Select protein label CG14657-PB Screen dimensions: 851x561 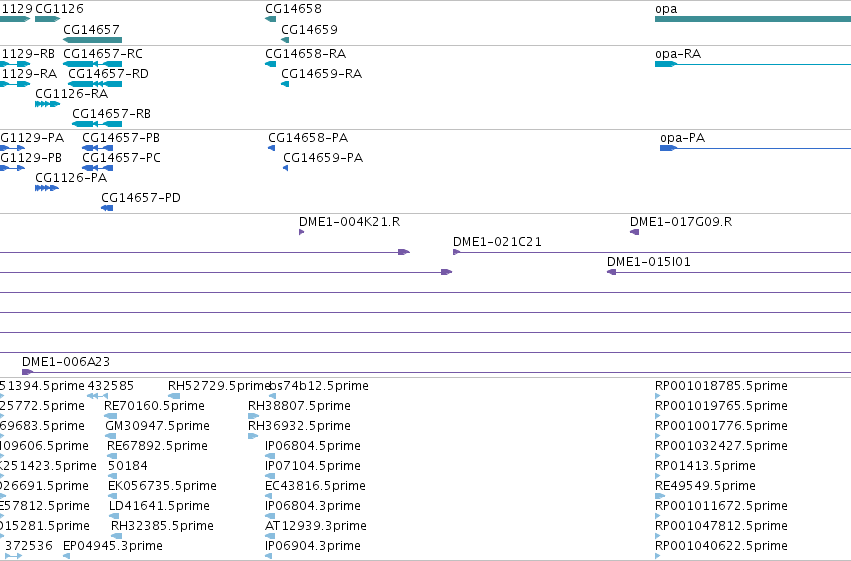point(121,138)
